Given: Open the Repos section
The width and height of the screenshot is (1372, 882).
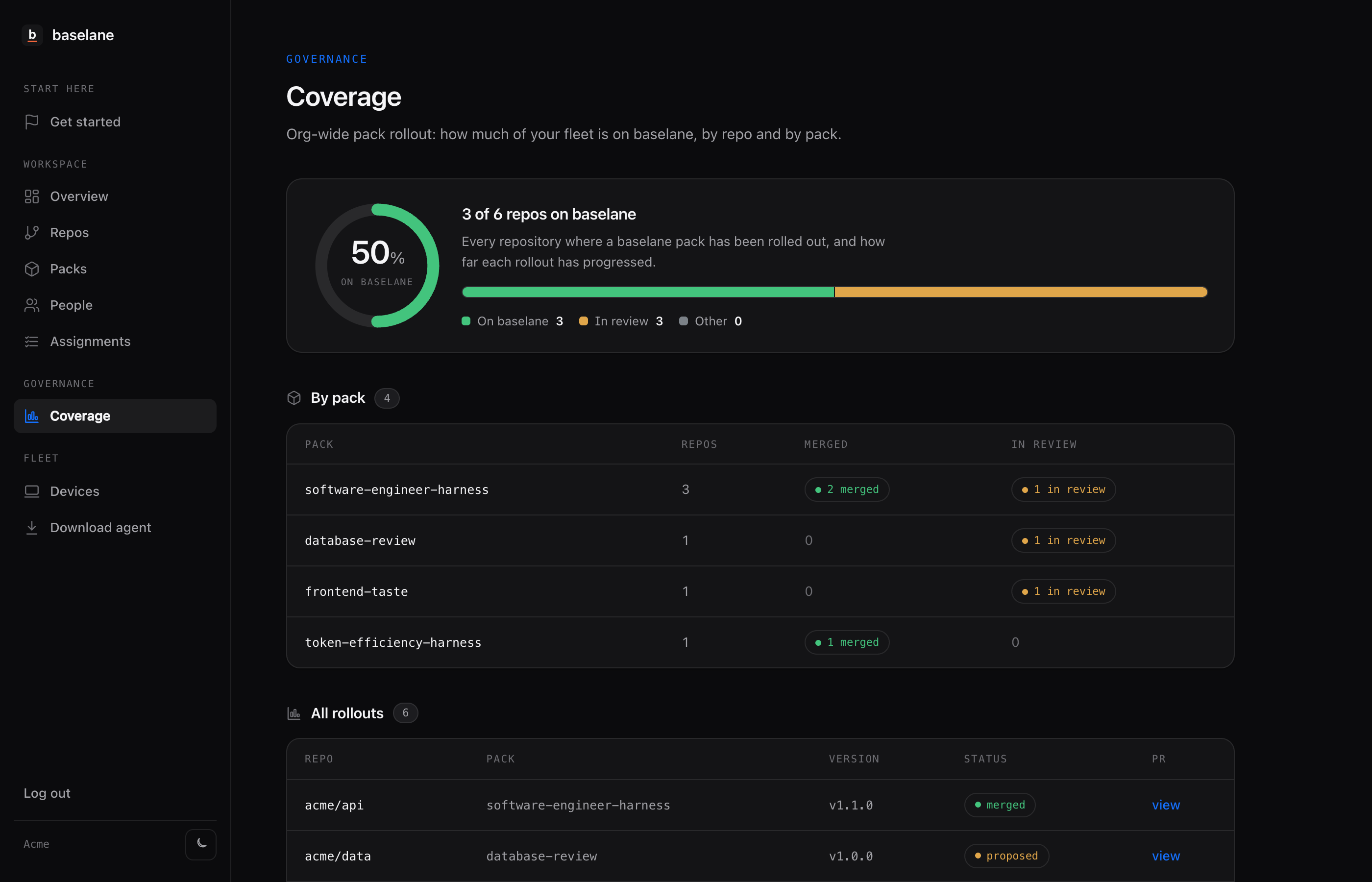Looking at the screenshot, I should point(115,233).
